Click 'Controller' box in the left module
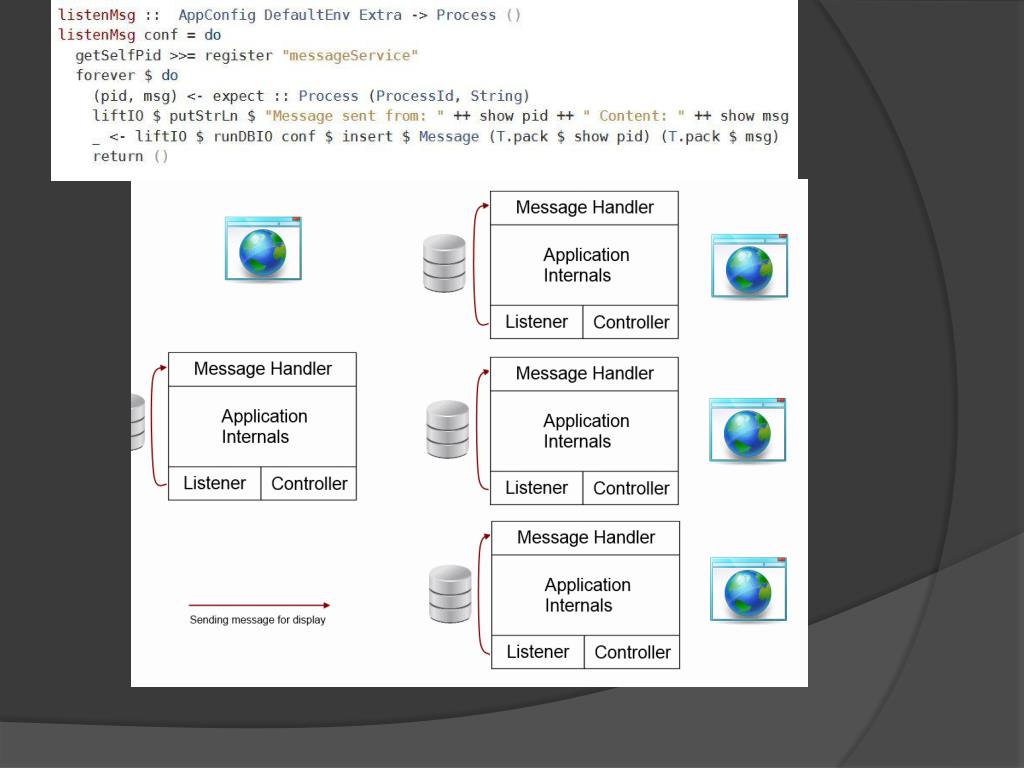 [309, 483]
